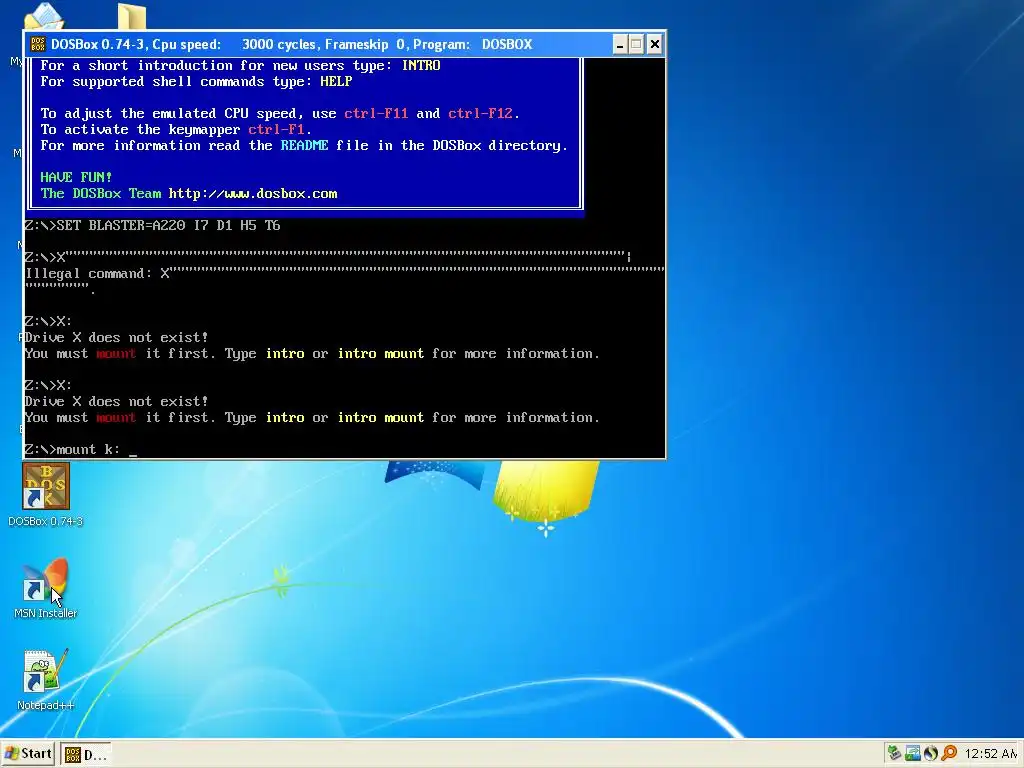Click the 'SET BLASTER=A220 I7 D1 H5 T6' line
This screenshot has height=768, width=1024.
[x=152, y=225]
